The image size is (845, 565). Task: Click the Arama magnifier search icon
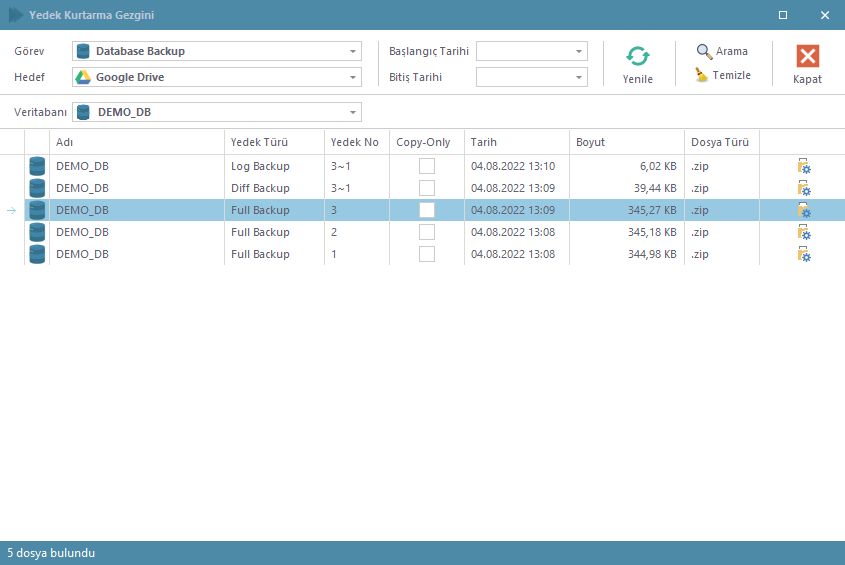point(705,51)
